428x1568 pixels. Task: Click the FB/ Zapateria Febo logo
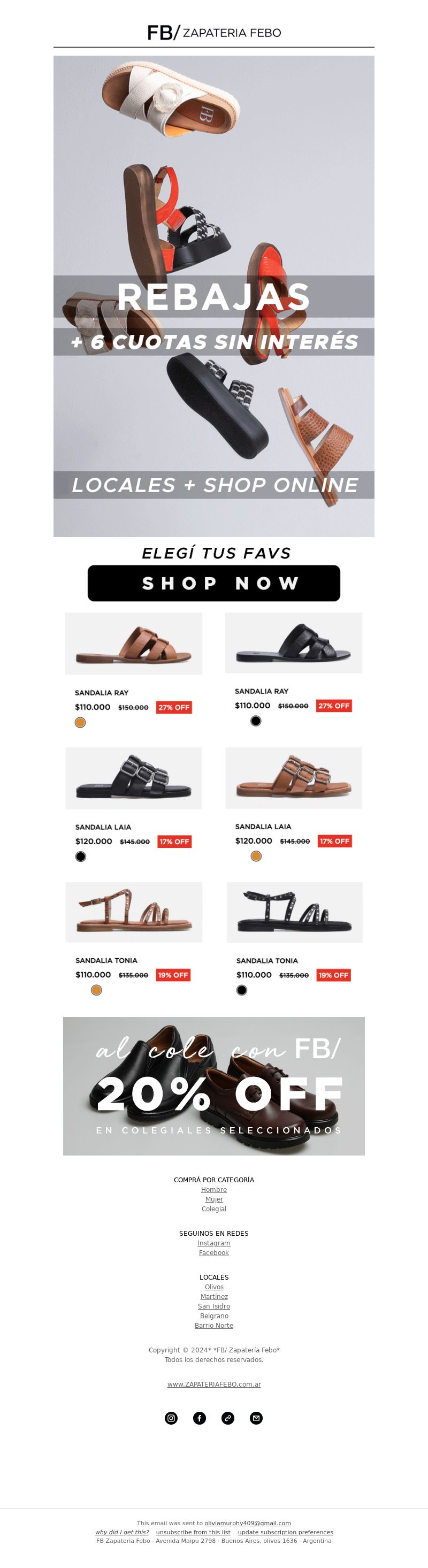(x=213, y=32)
